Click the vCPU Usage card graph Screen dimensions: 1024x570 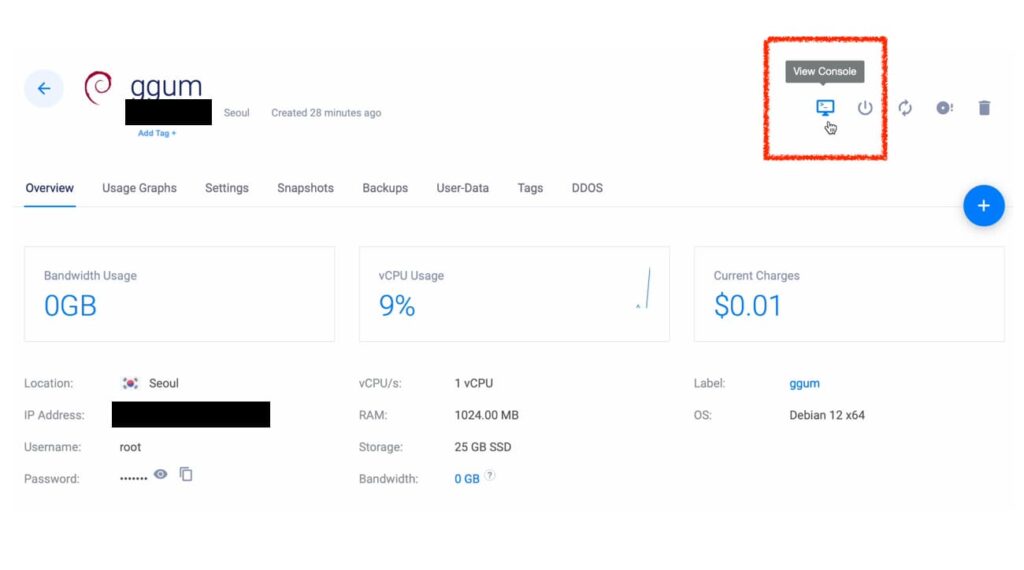click(x=643, y=290)
